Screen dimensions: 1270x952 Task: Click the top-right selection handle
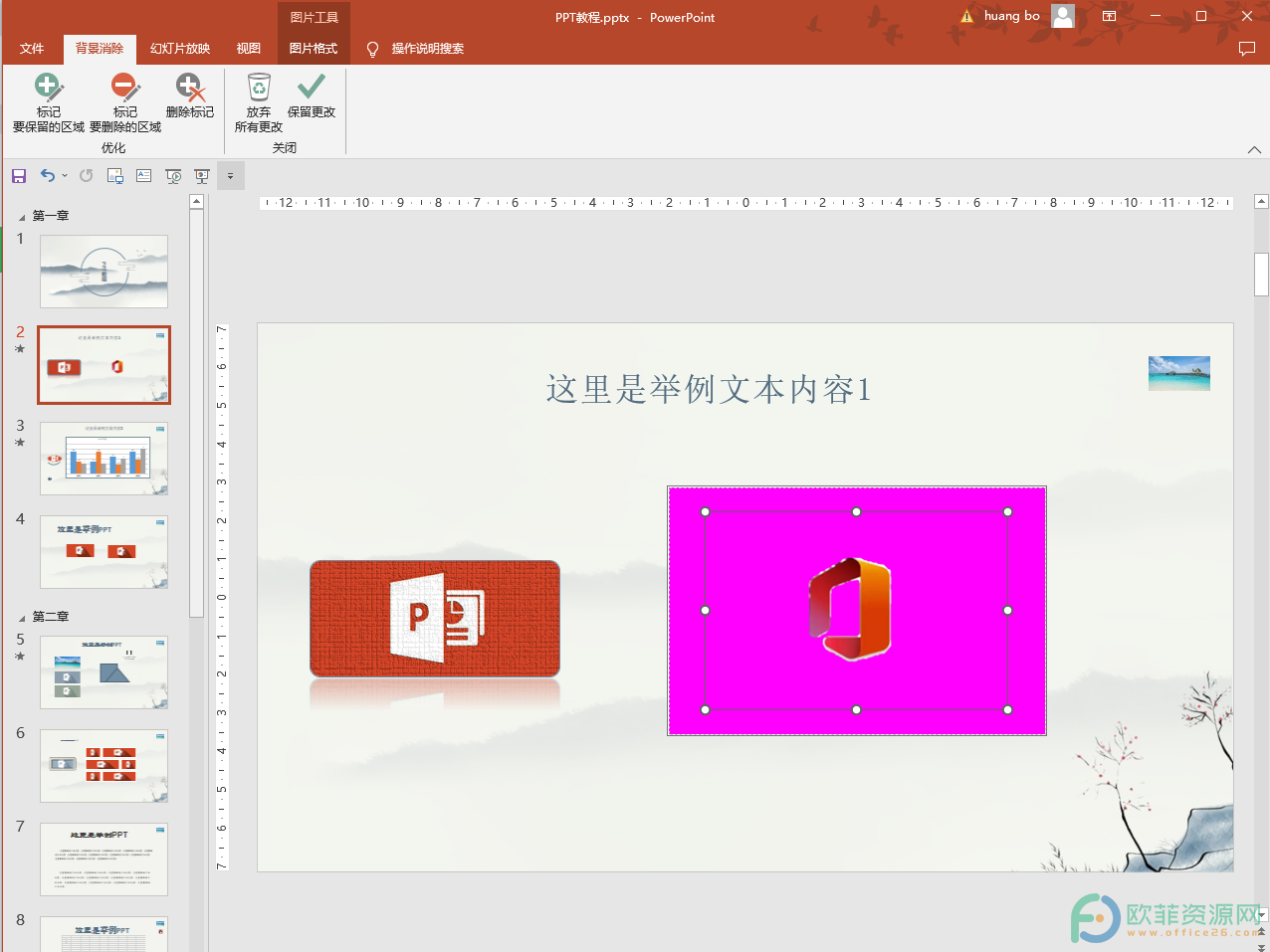[x=1008, y=512]
